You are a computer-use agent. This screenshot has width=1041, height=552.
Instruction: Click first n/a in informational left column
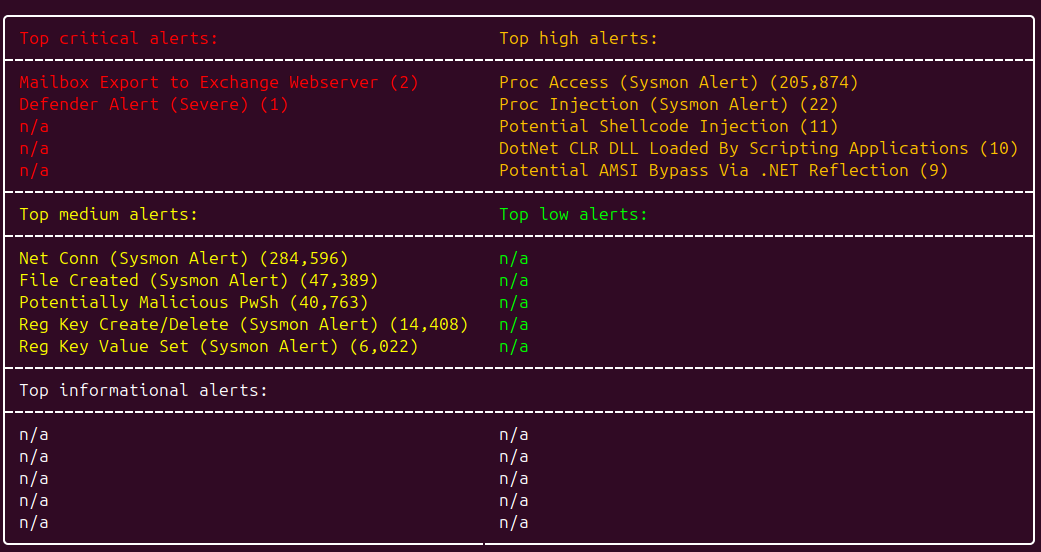34,435
